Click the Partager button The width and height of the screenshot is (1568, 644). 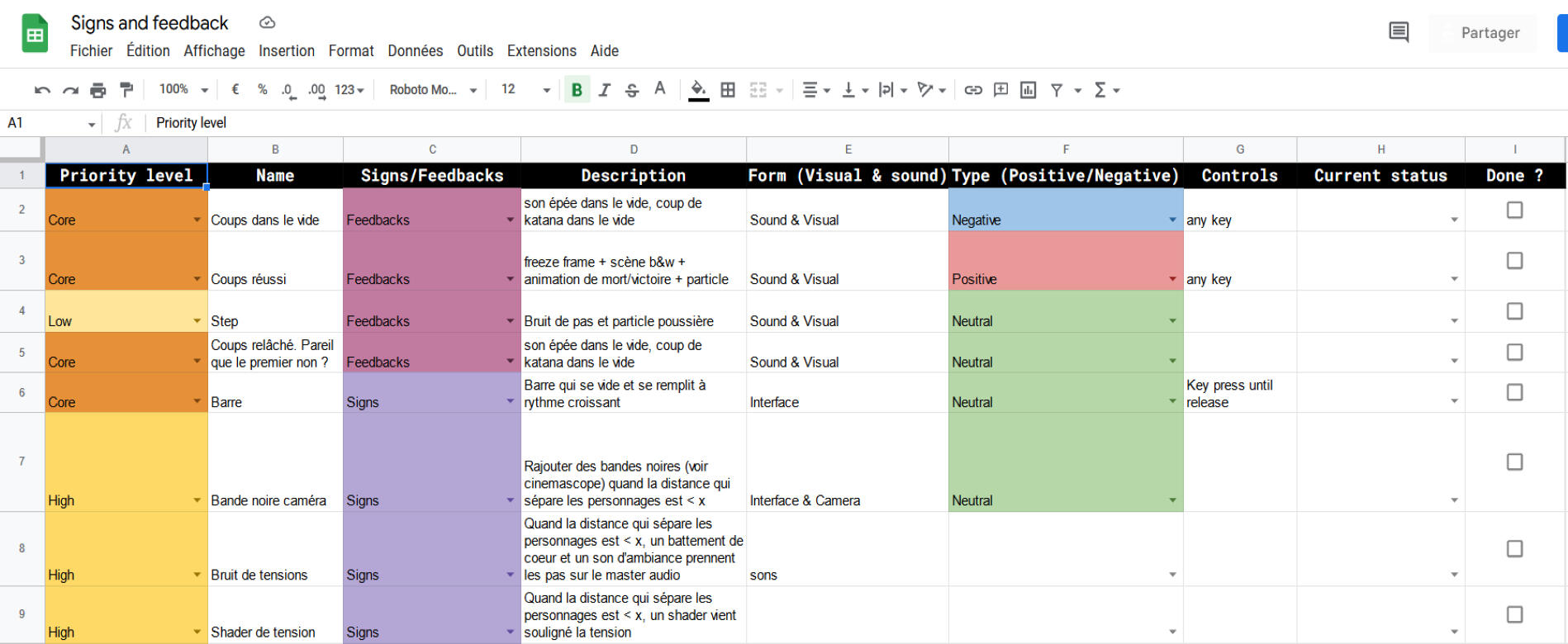click(1490, 33)
